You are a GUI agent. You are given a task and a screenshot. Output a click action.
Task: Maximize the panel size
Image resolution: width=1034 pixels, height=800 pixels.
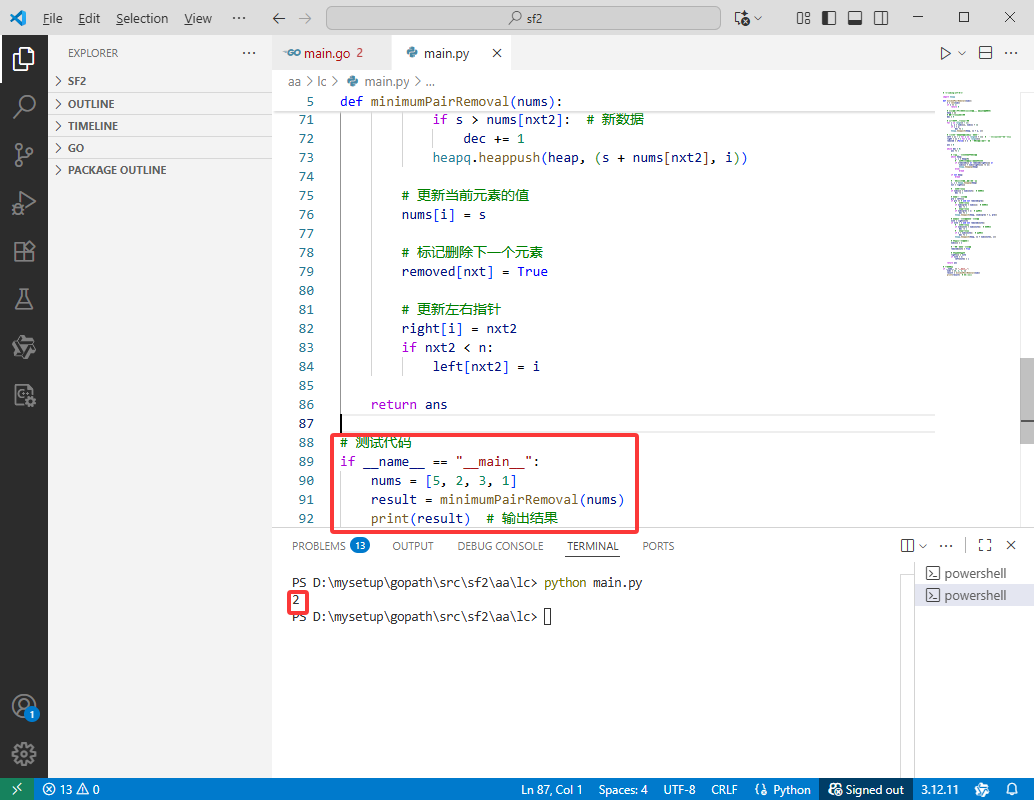tap(985, 545)
